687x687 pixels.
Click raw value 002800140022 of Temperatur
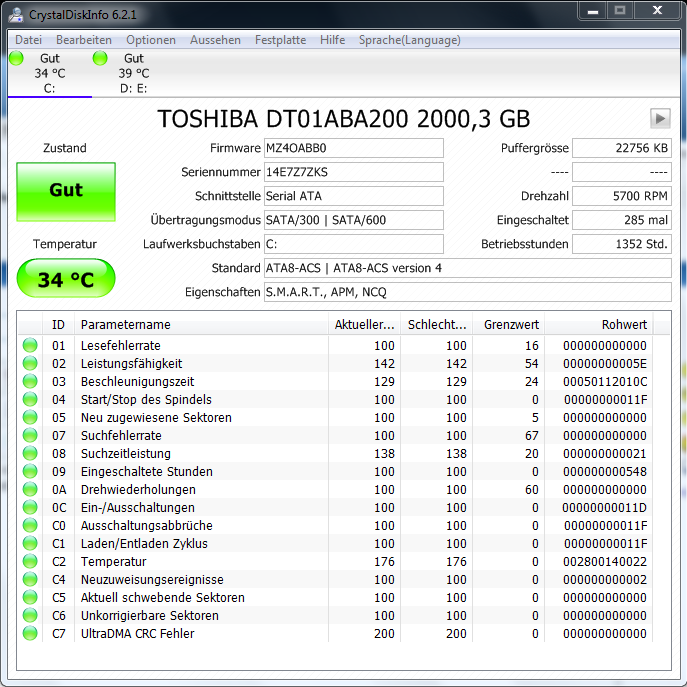coord(605,561)
